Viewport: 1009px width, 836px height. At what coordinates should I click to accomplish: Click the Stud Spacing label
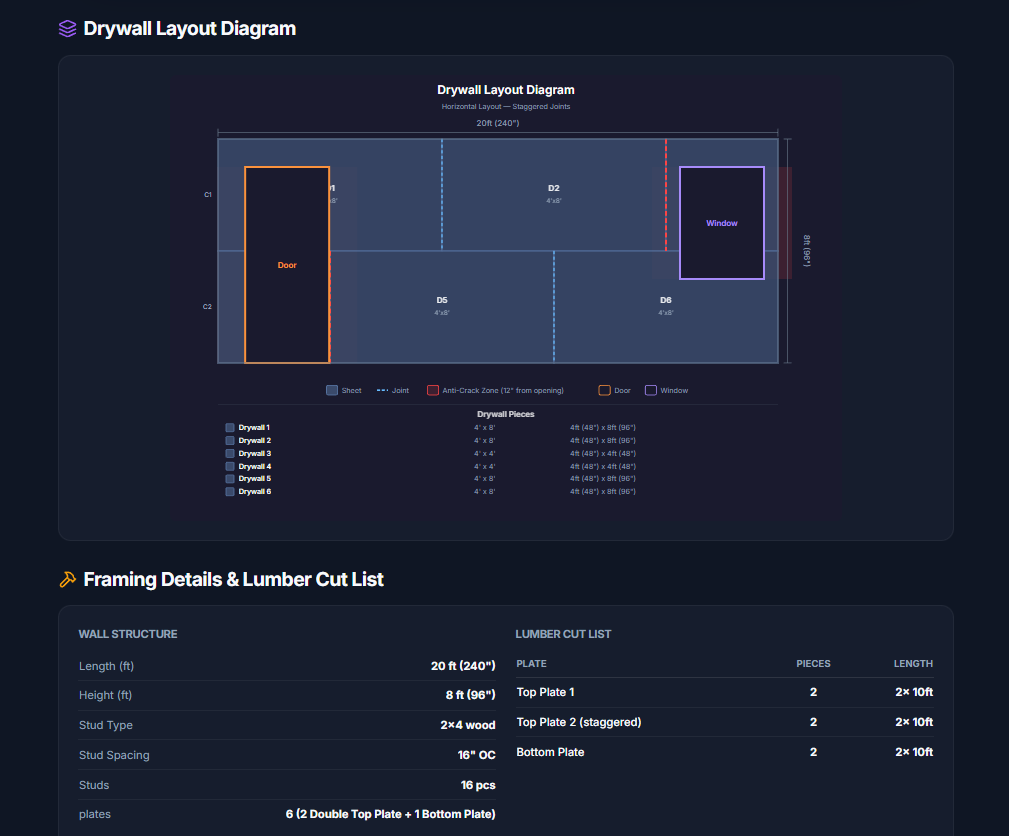click(113, 755)
